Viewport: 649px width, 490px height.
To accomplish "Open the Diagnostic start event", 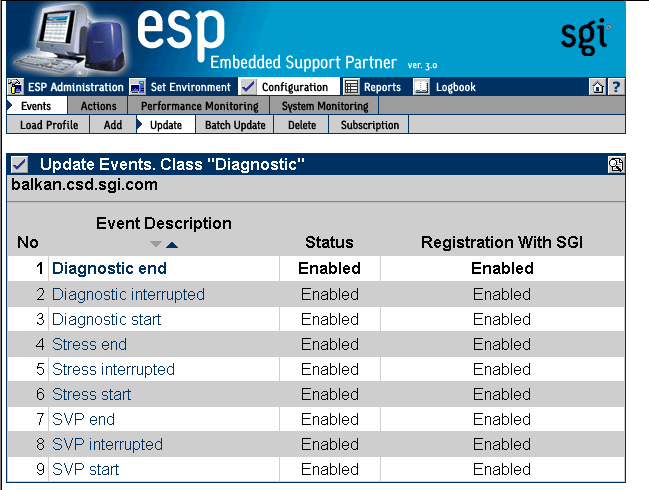I will pos(106,319).
